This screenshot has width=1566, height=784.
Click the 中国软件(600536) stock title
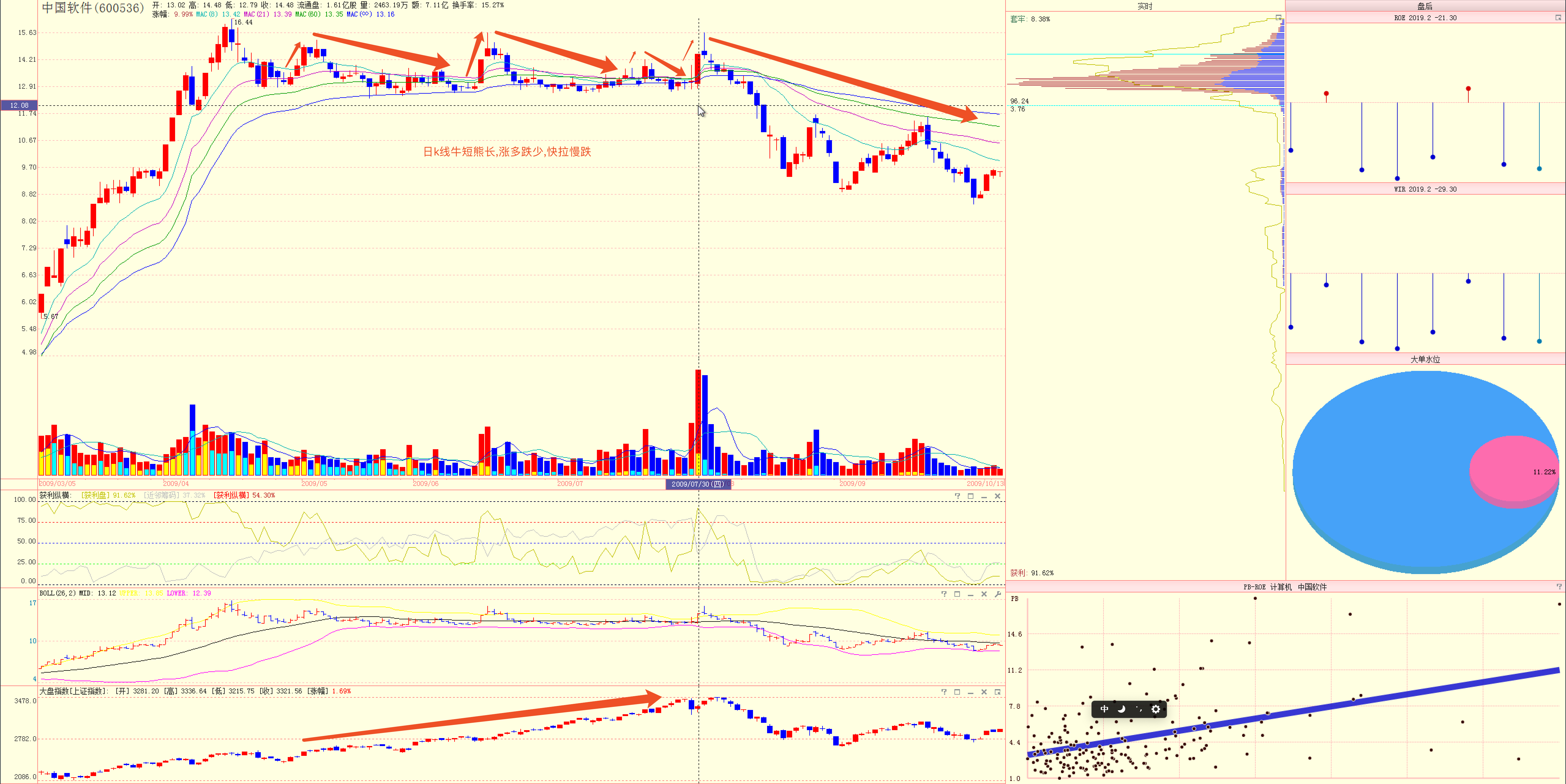(92, 8)
